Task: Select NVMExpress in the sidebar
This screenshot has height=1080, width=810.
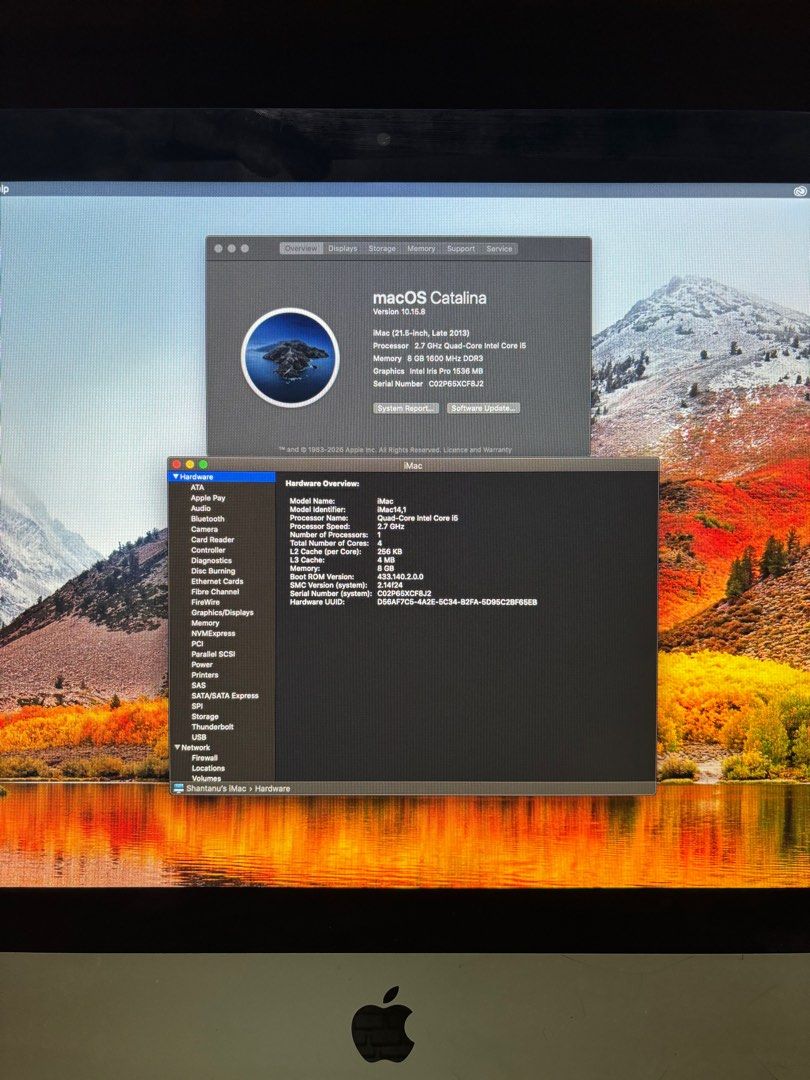Action: pyautogui.click(x=214, y=633)
